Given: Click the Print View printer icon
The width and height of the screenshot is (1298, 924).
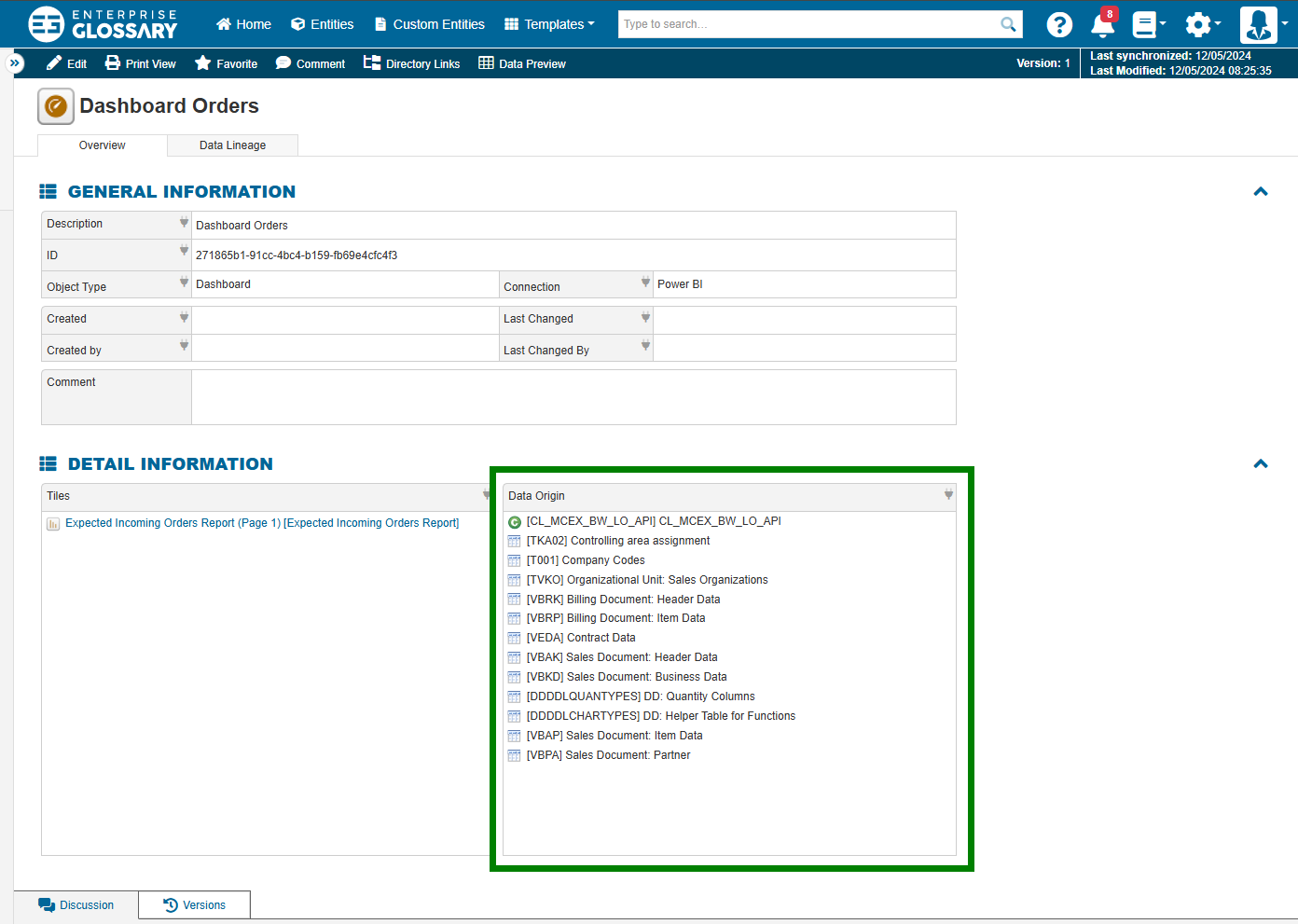Looking at the screenshot, I should click(113, 62).
